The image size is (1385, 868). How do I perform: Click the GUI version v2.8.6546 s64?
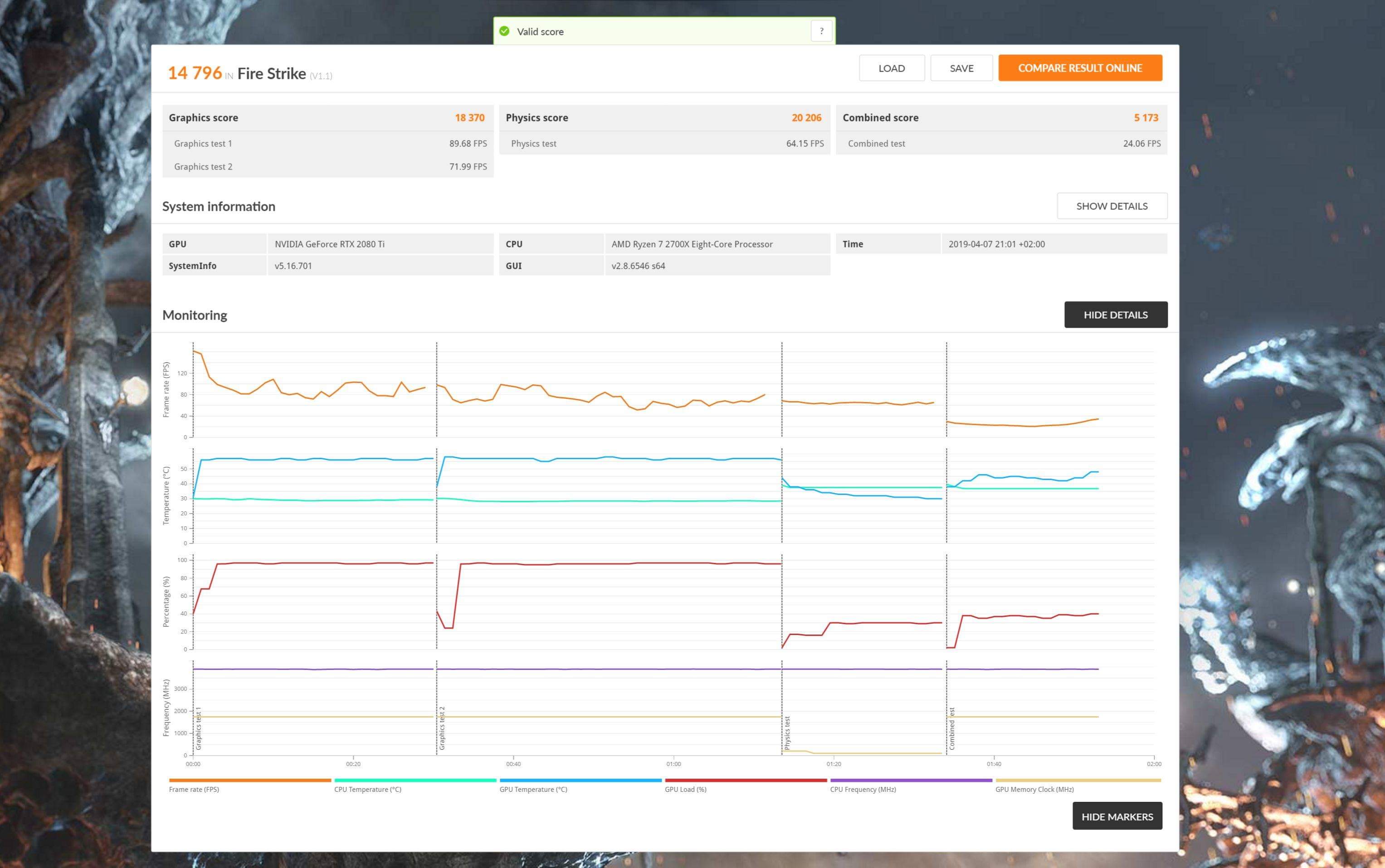click(x=638, y=266)
